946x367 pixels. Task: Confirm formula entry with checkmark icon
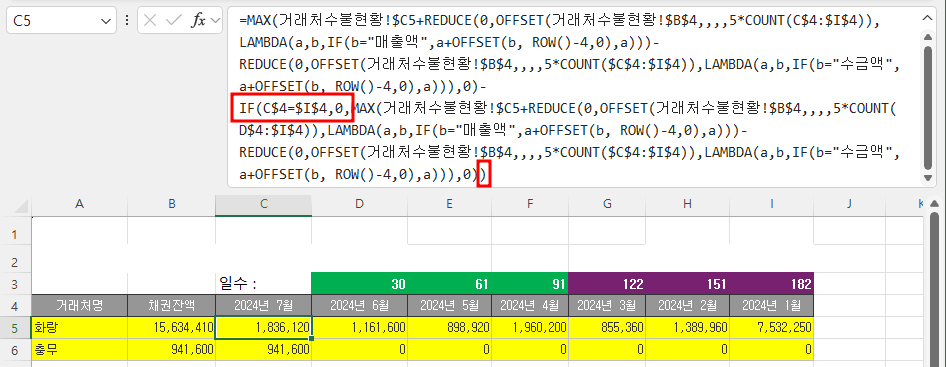(x=174, y=21)
